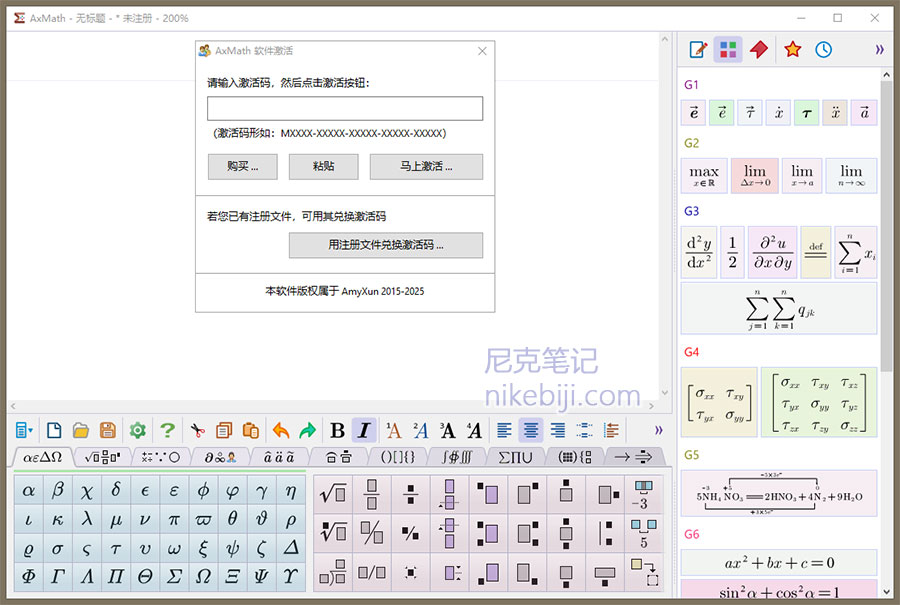Insert capital Omega symbol
Image resolution: width=900 pixels, height=605 pixels.
203,576
